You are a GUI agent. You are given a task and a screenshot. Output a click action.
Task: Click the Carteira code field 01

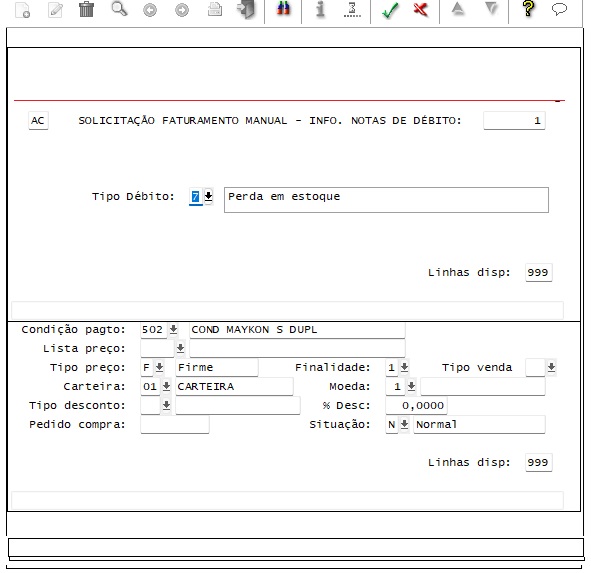coord(150,387)
